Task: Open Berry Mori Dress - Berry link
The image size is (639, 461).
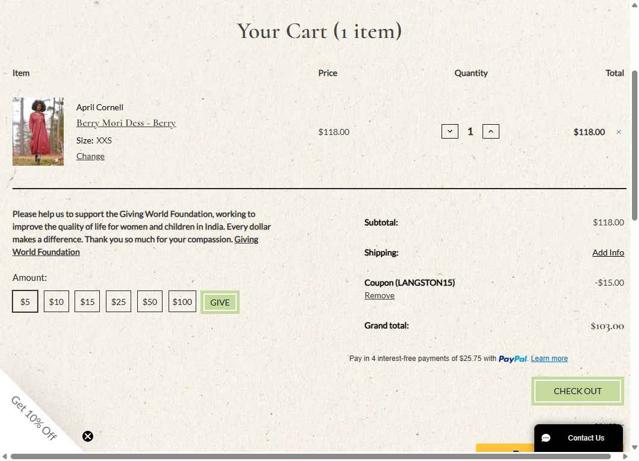Action: pos(126,123)
